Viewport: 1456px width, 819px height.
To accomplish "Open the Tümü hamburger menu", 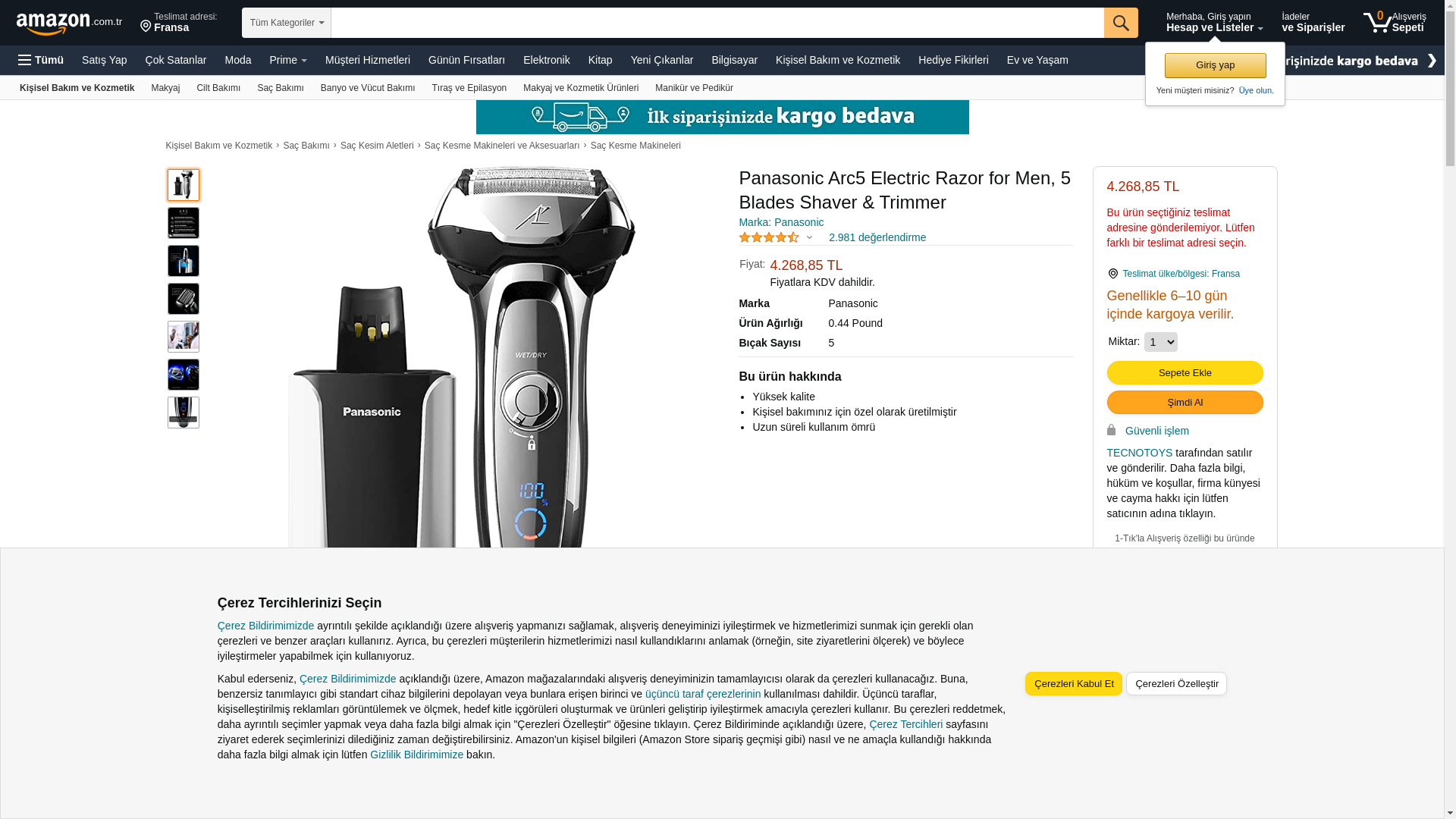I will (x=41, y=60).
